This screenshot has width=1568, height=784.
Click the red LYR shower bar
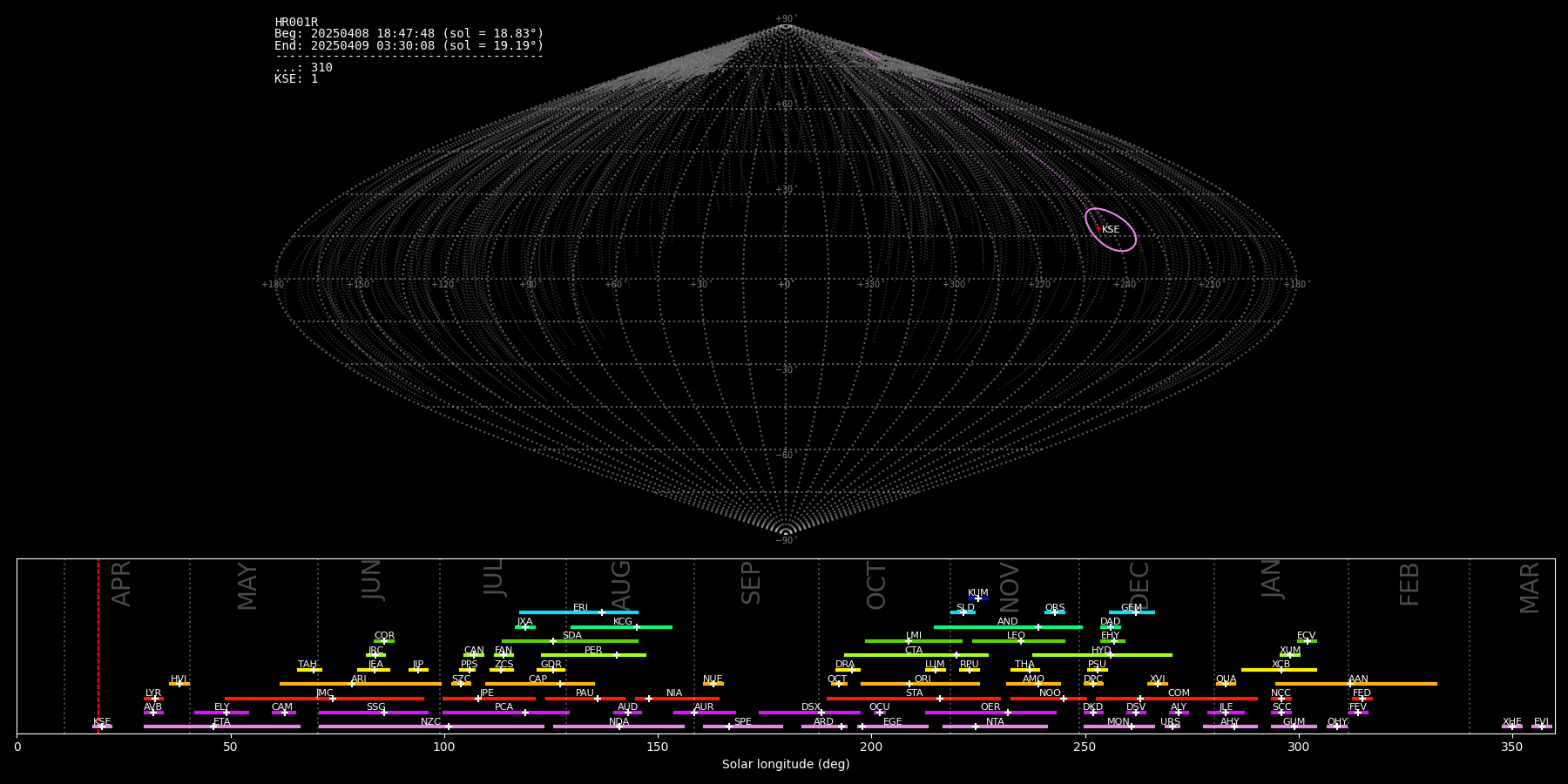tap(153, 699)
